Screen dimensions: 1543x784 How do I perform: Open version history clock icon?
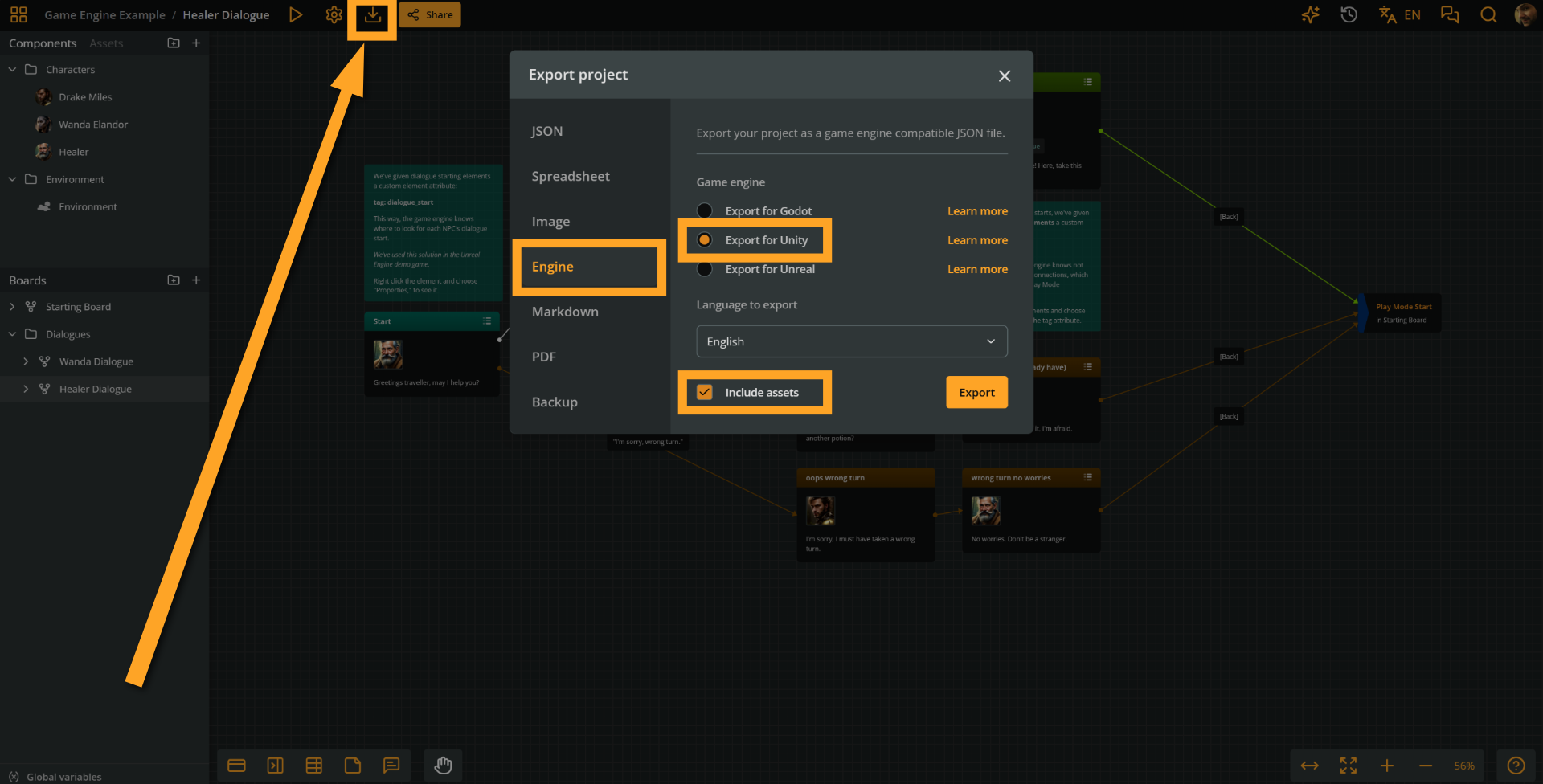[x=1349, y=14]
